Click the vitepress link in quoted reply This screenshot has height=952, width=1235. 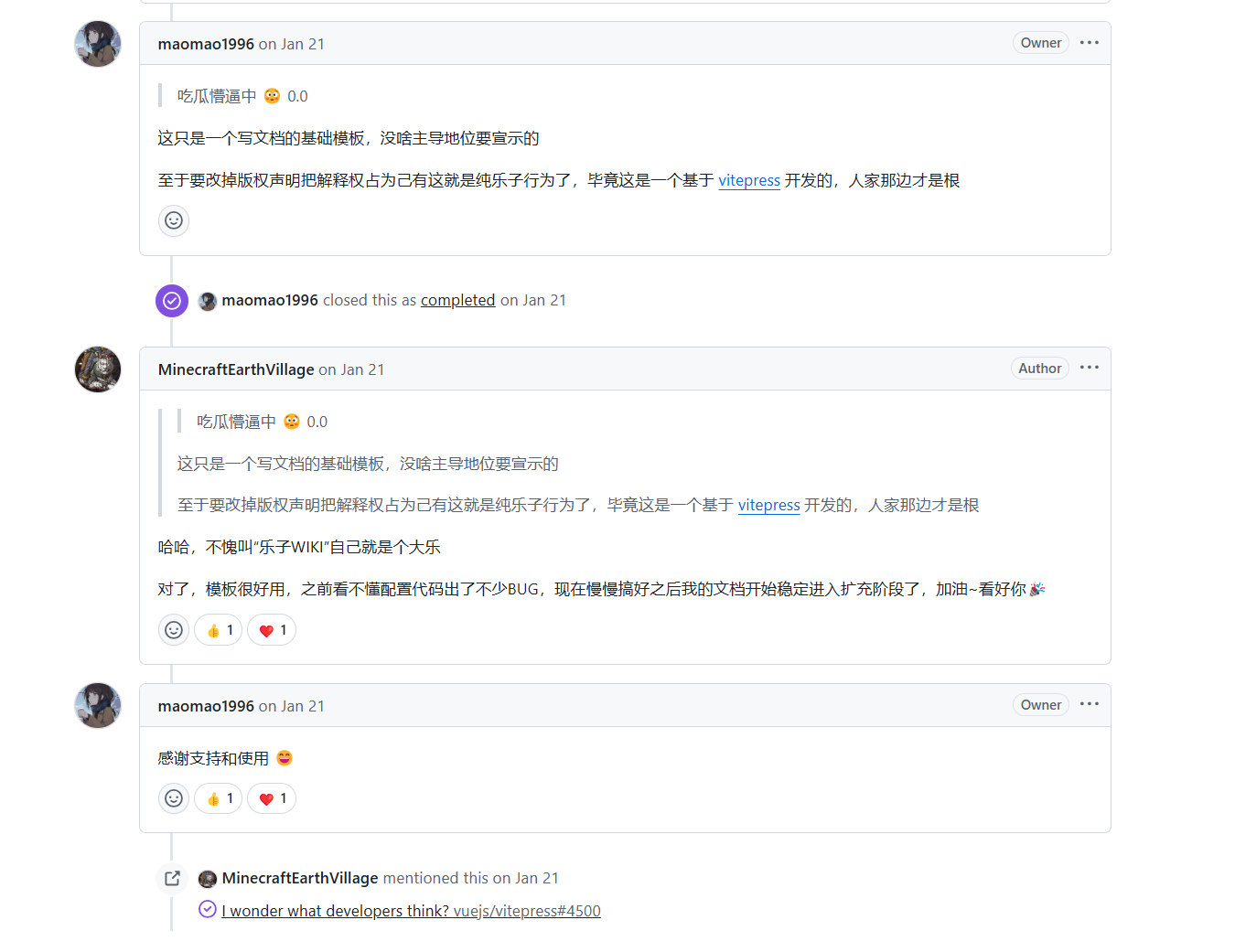768,505
